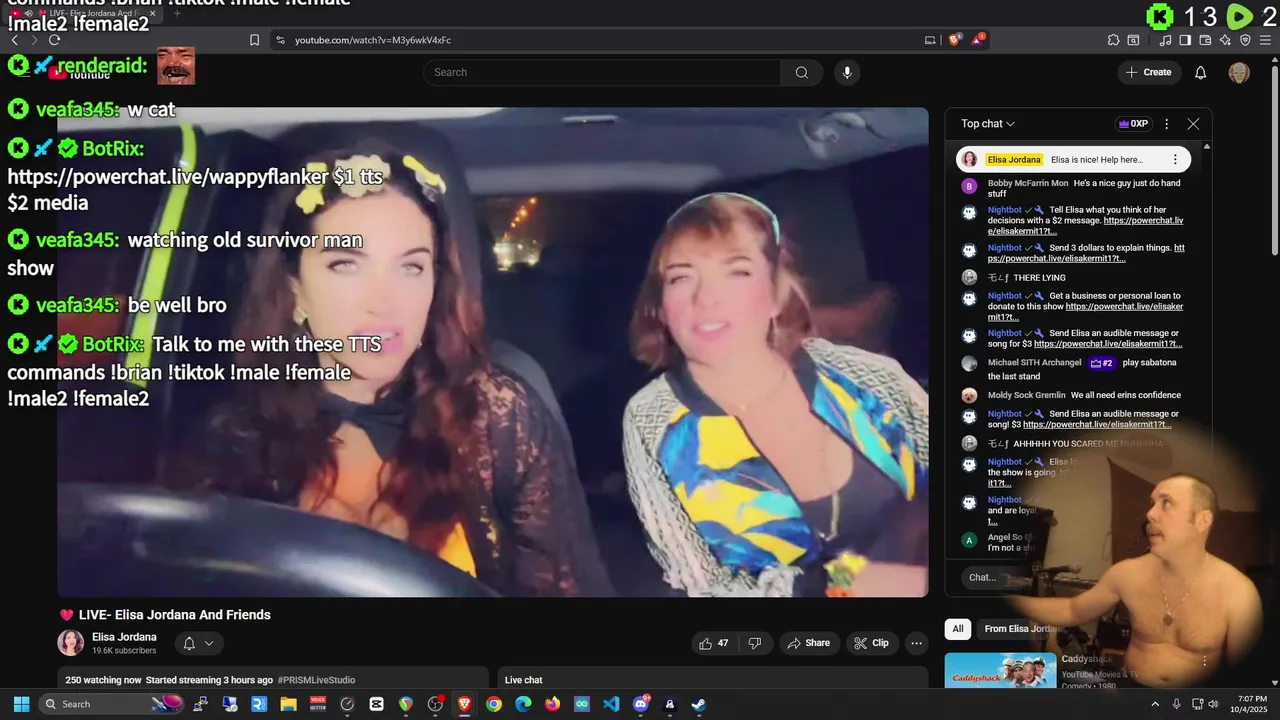
Task: Select From Elisa Jordana chip
Action: [1021, 629]
